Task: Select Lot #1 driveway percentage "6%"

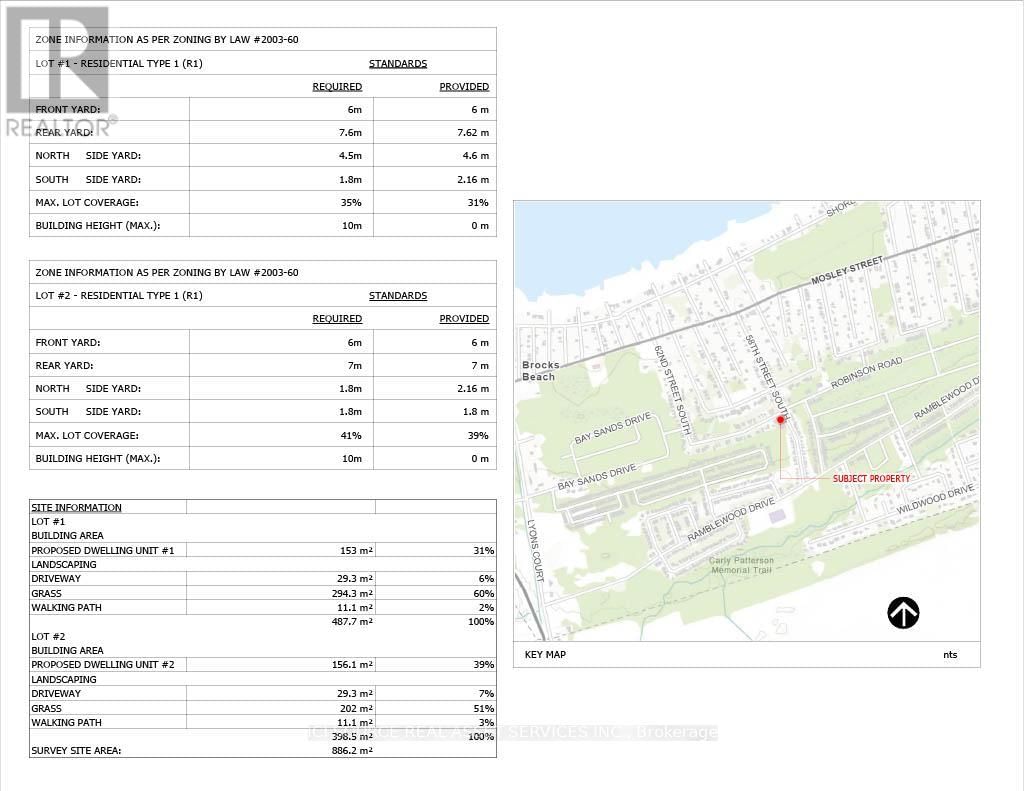Action: pyautogui.click(x=486, y=579)
